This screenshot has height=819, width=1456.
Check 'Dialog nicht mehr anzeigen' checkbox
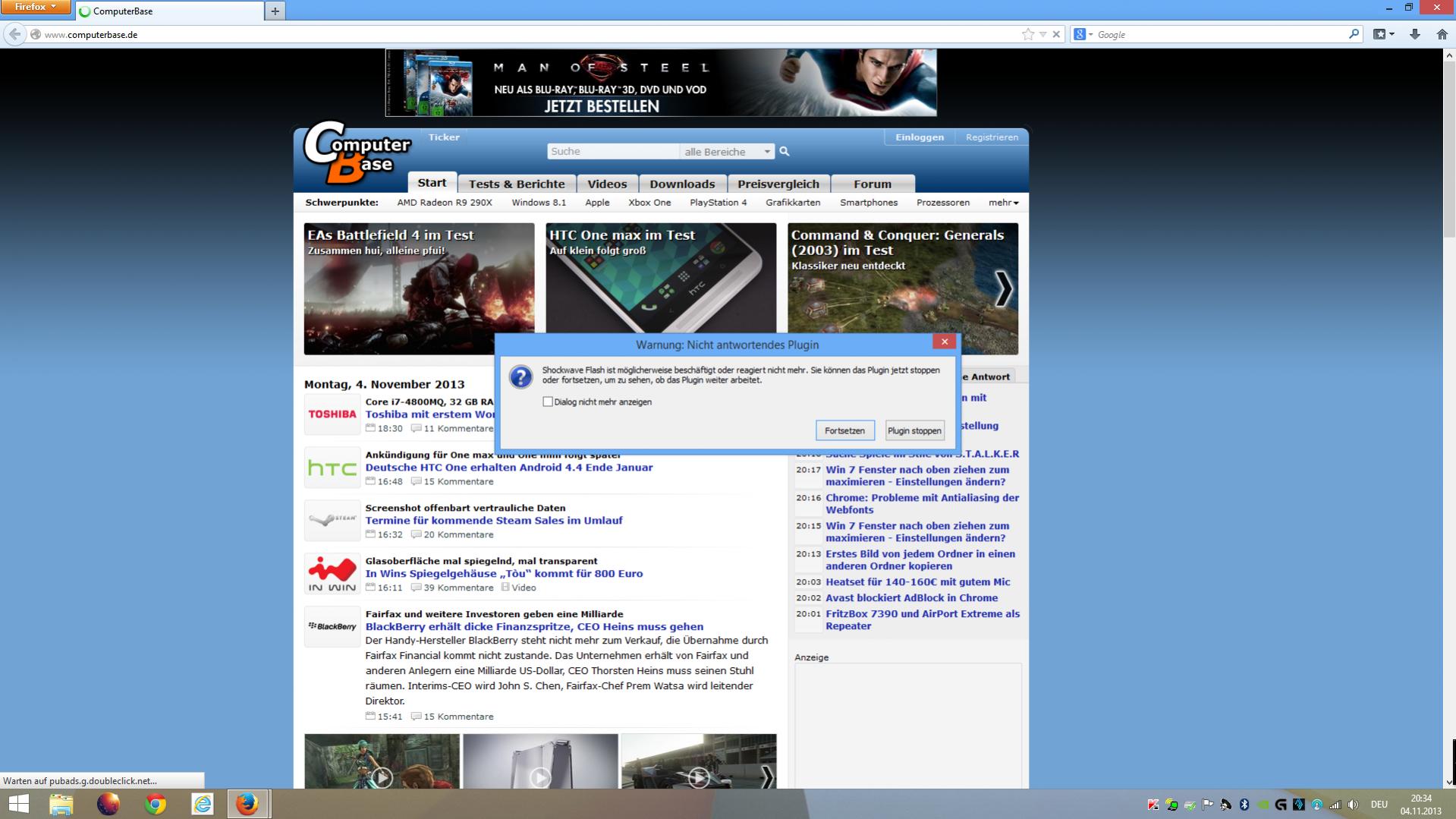548,402
